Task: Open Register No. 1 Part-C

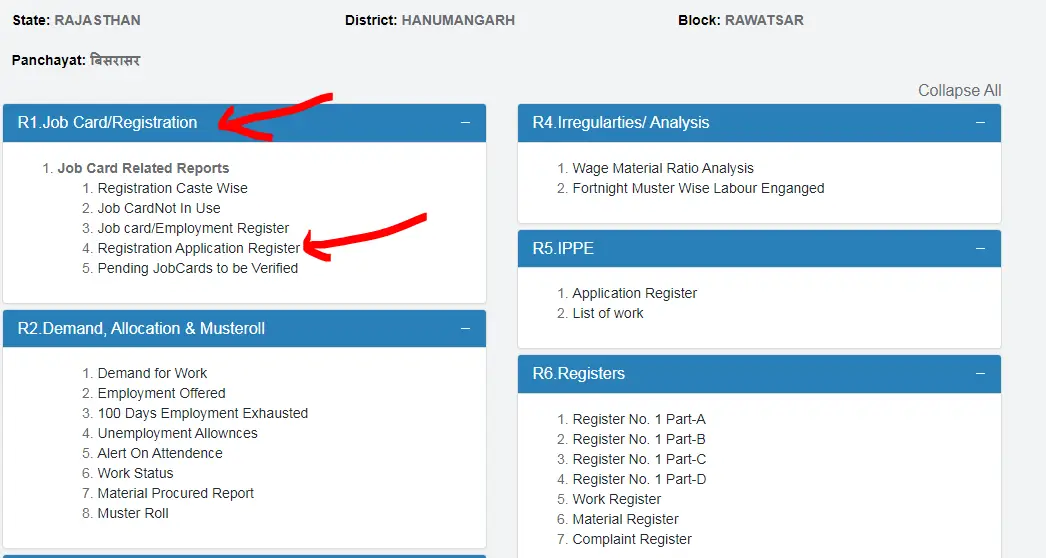Action: point(639,459)
